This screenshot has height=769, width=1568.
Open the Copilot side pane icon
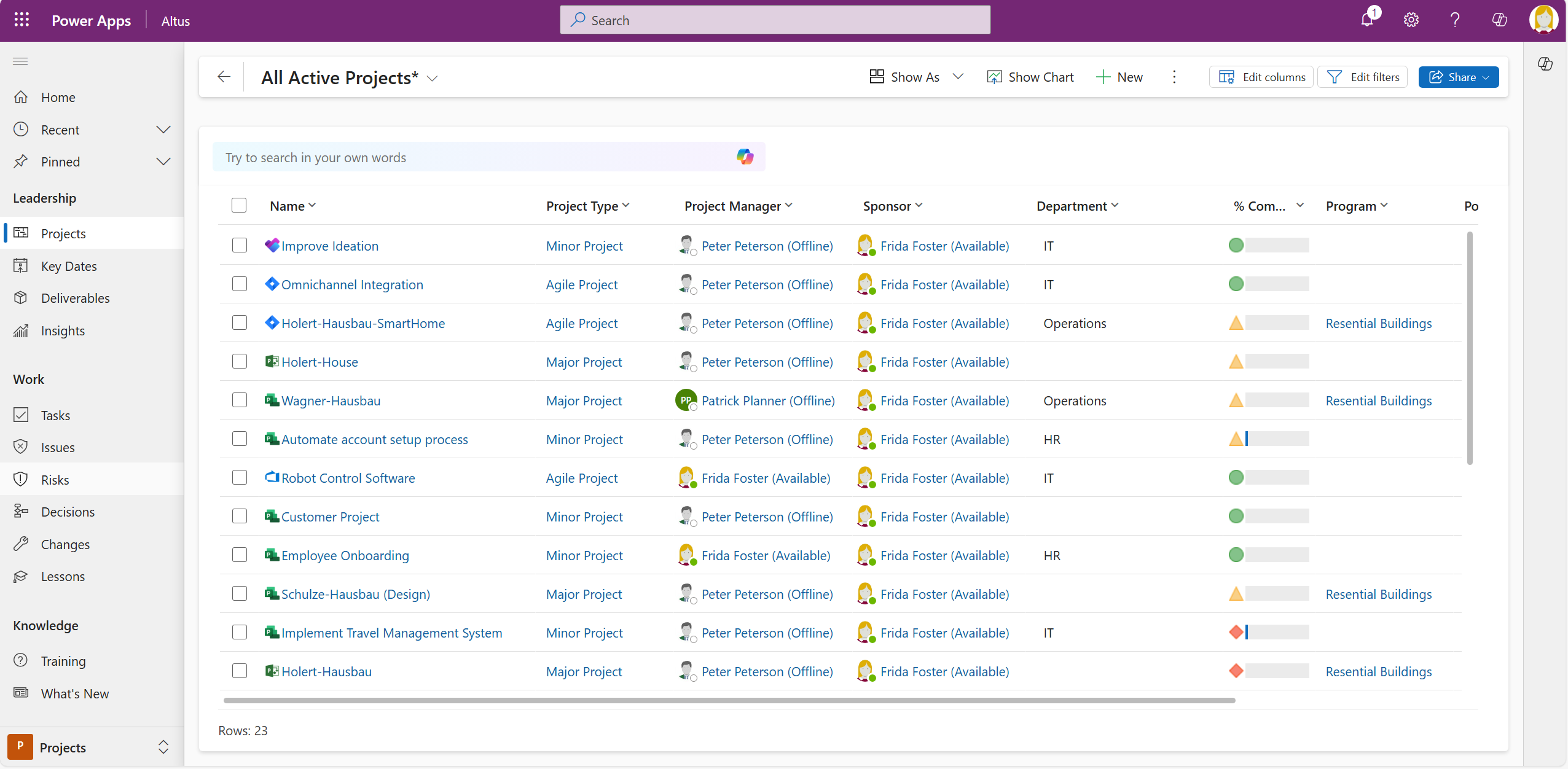pos(1545,64)
